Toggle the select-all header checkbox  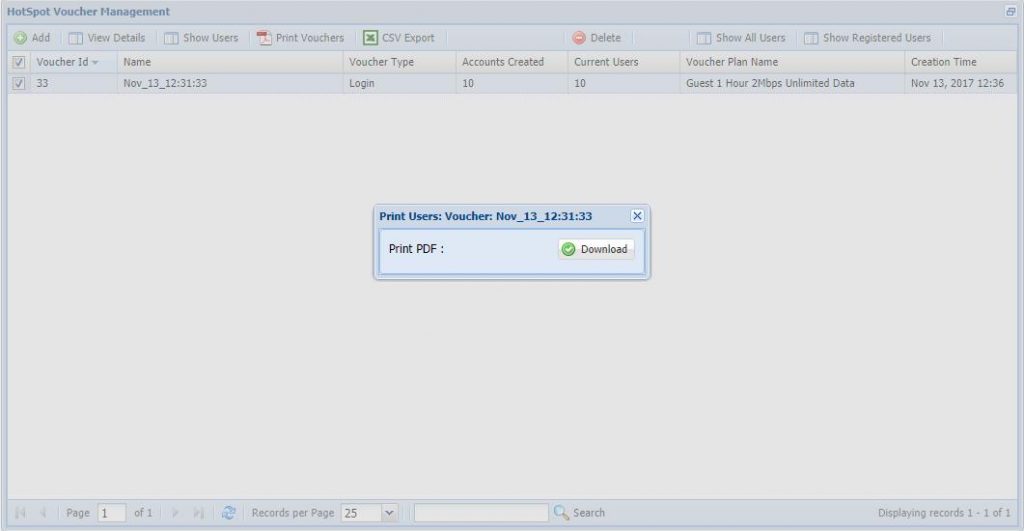(19, 62)
